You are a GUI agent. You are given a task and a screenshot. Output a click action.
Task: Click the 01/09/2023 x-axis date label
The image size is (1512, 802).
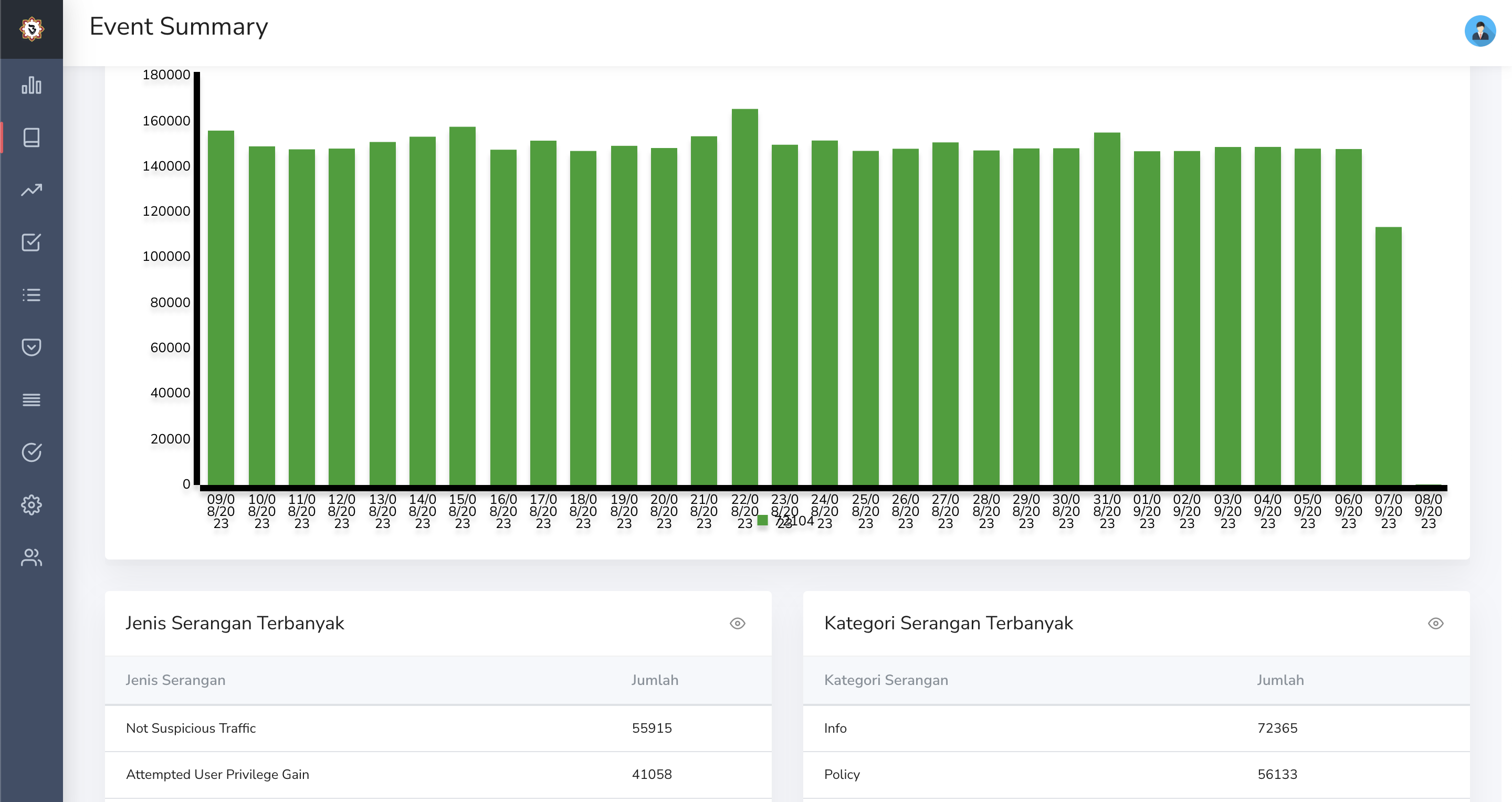[x=1147, y=511]
